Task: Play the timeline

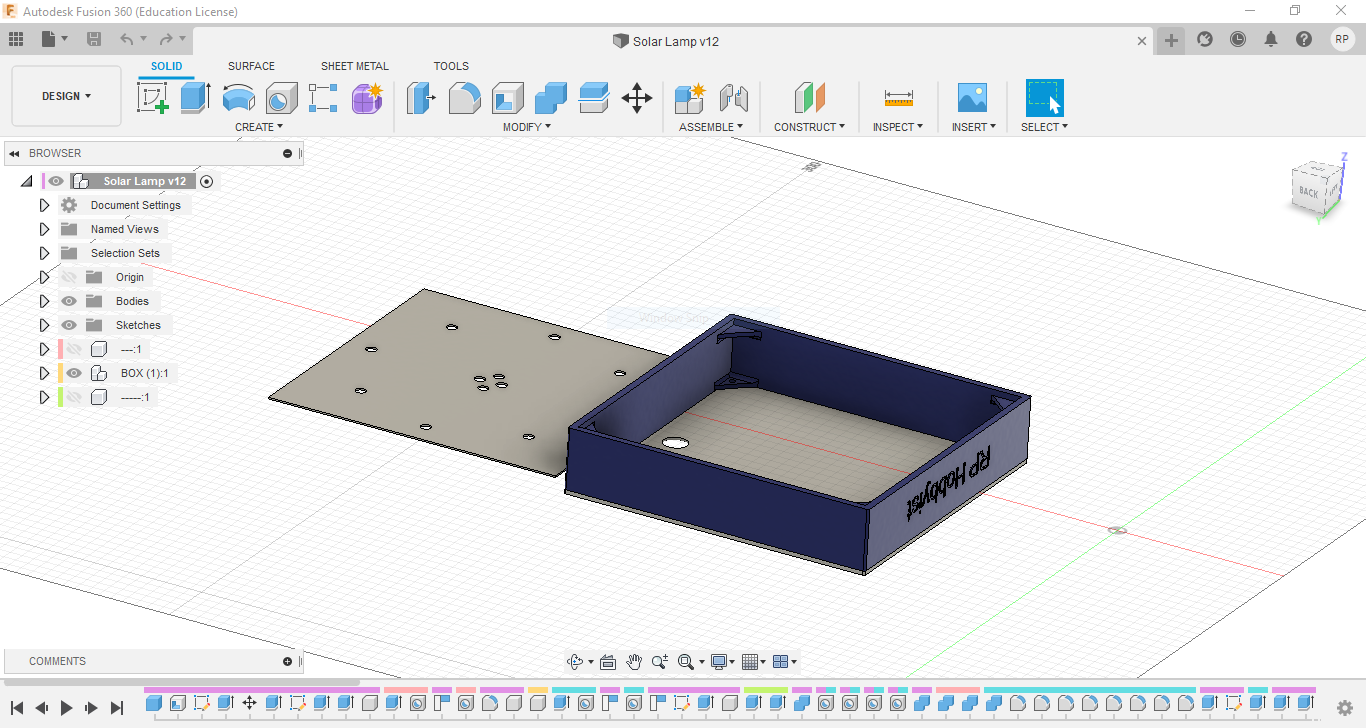Action: (x=67, y=708)
